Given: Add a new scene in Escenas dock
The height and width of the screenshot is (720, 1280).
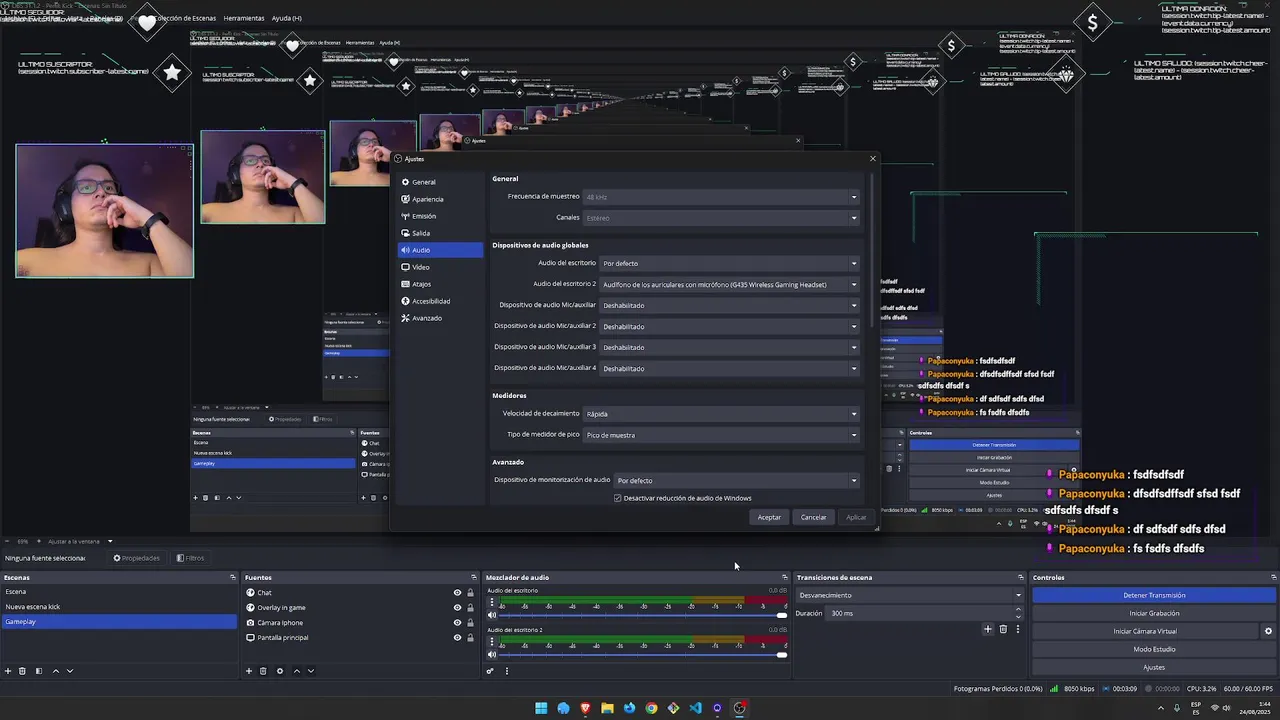Looking at the screenshot, I should point(8,671).
